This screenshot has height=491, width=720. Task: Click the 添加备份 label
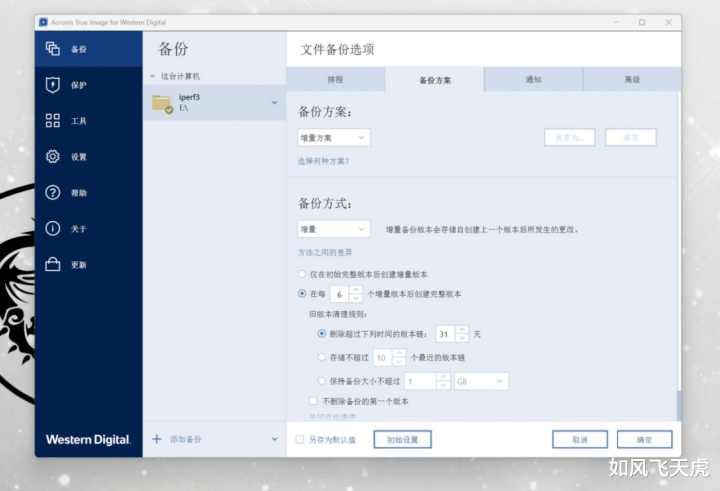click(186, 439)
